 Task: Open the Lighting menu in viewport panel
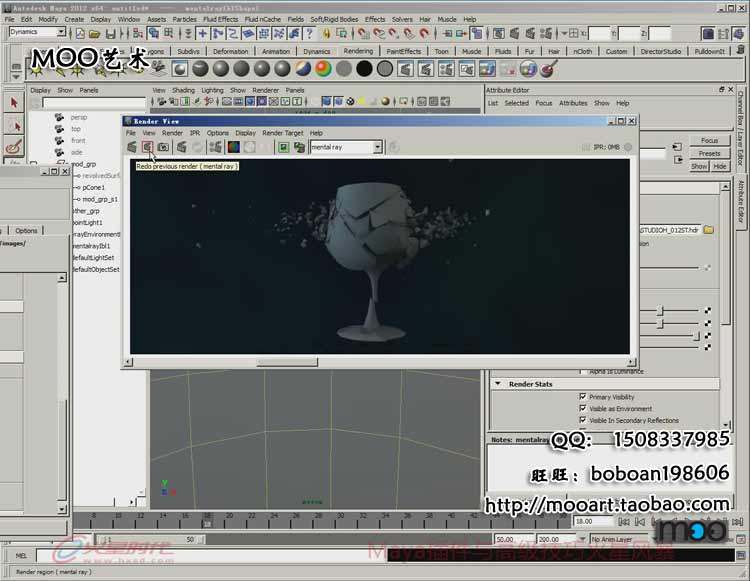(x=212, y=90)
